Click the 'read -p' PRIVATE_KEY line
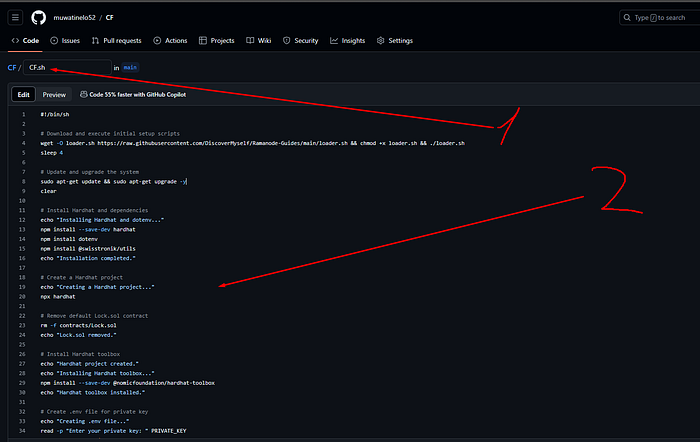 [x=113, y=431]
